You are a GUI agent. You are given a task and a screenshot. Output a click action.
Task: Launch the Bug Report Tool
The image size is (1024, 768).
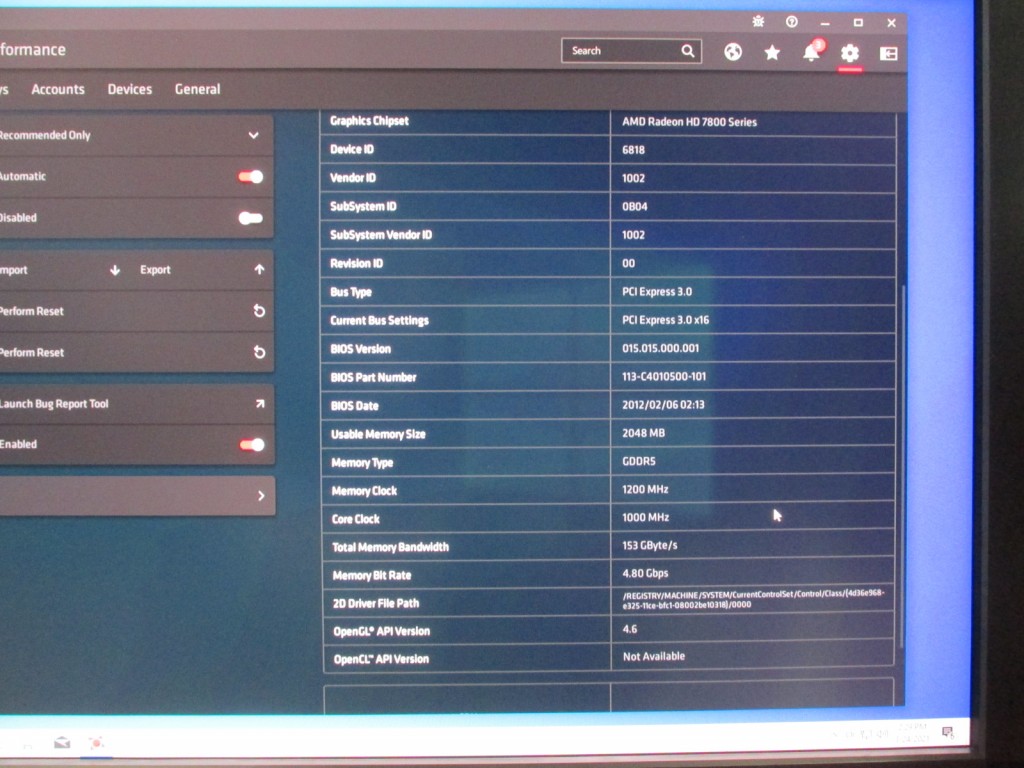click(x=136, y=404)
